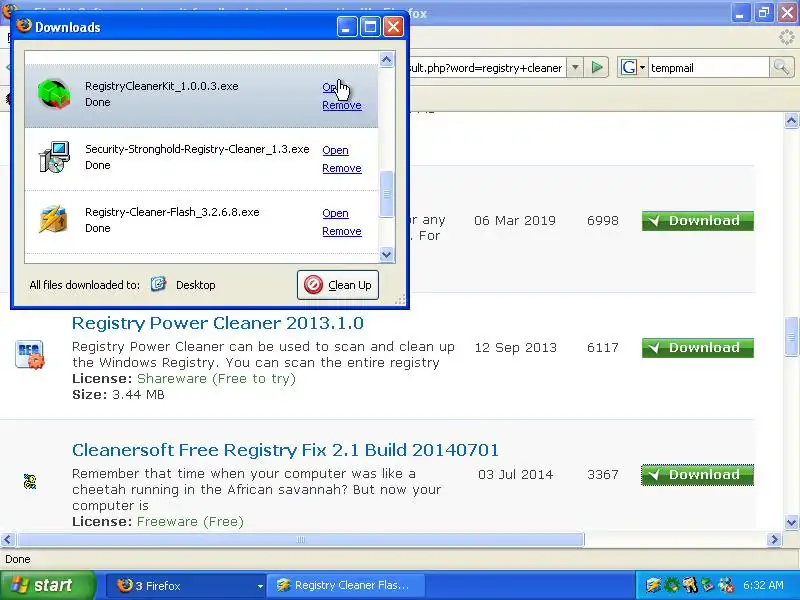Screen dimensions: 800x600
Task: Click the Cleanersoft Free Registry Fix icon
Action: 30,481
